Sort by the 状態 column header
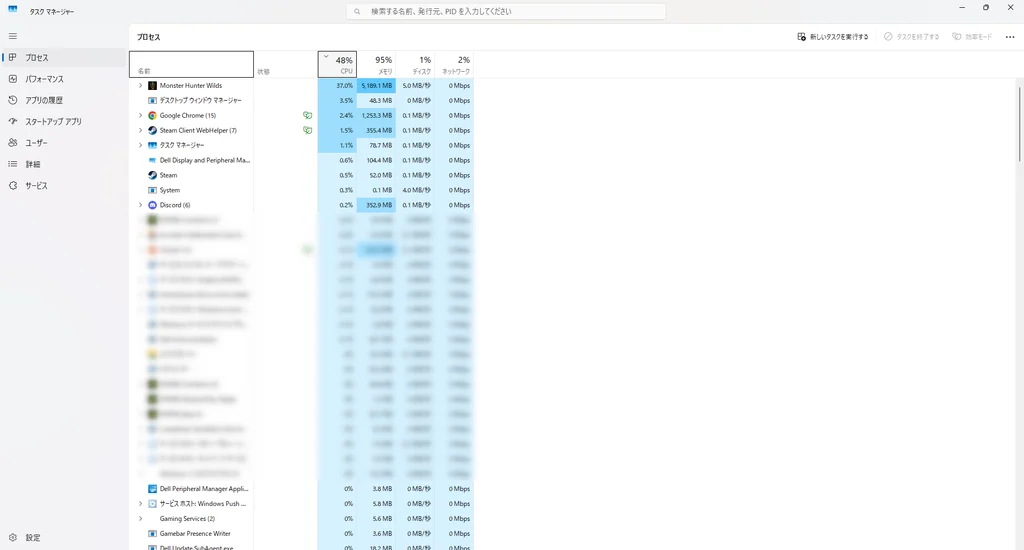Viewport: 1024px width, 550px height. point(285,65)
